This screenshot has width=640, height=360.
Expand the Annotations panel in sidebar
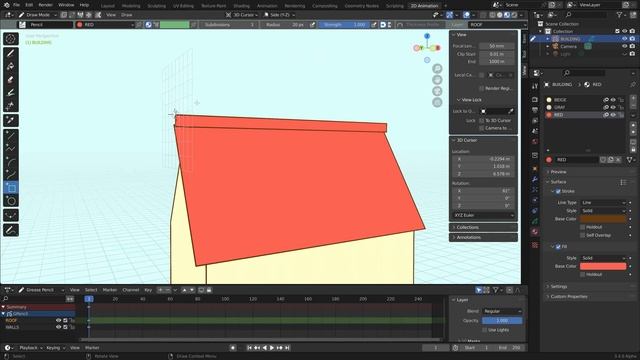coord(483,237)
